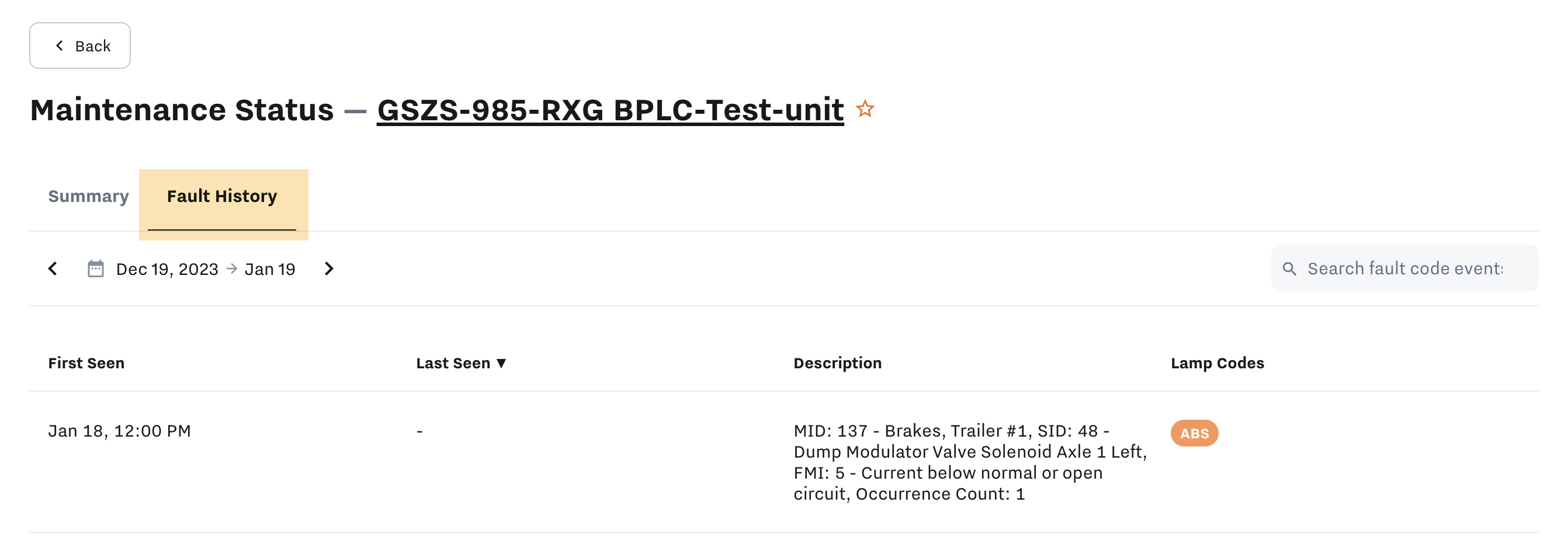
Task: Click the Lamp Codes column header
Action: click(1217, 363)
